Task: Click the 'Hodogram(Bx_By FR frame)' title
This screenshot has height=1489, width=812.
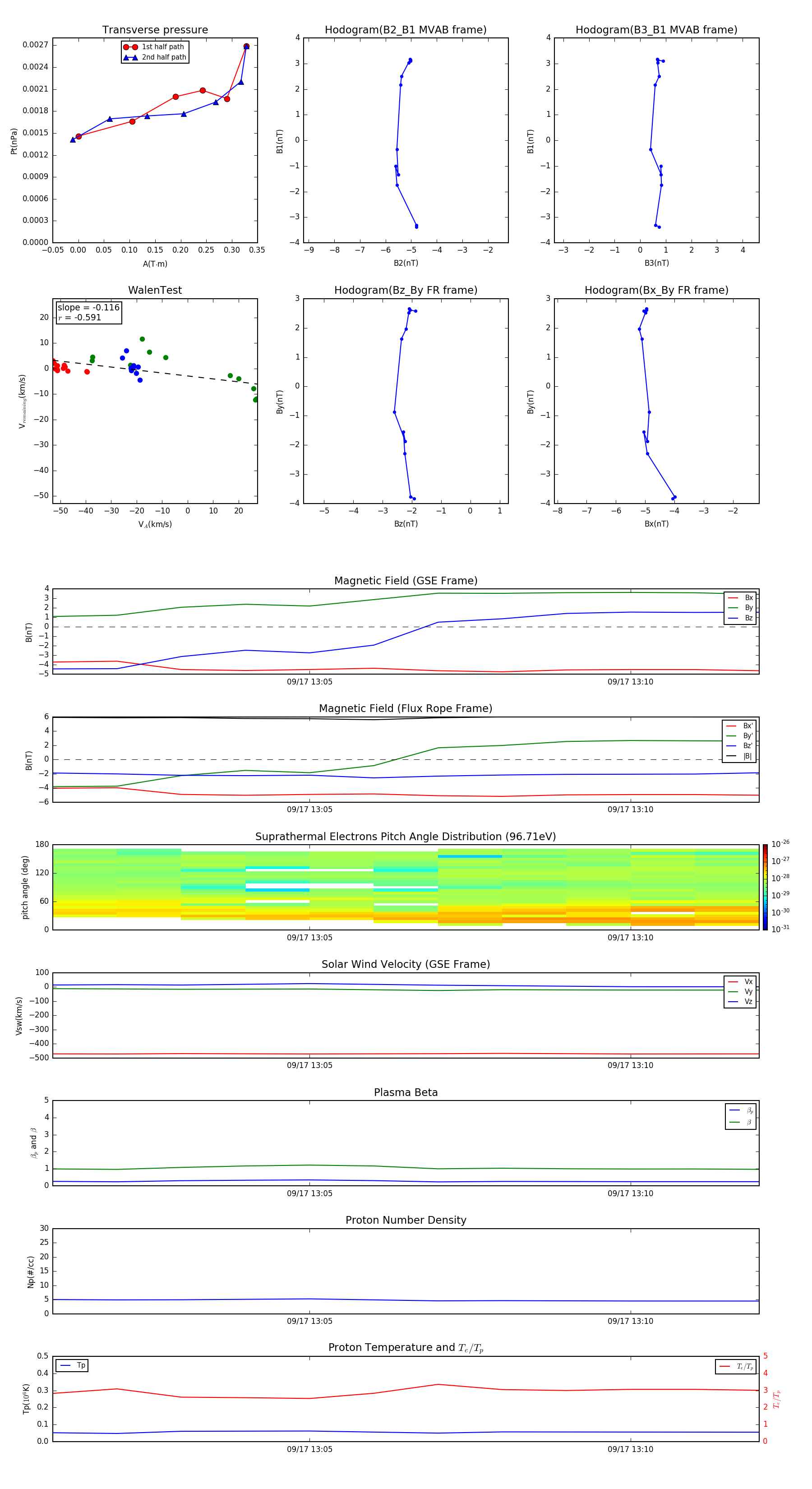Action: [656, 290]
